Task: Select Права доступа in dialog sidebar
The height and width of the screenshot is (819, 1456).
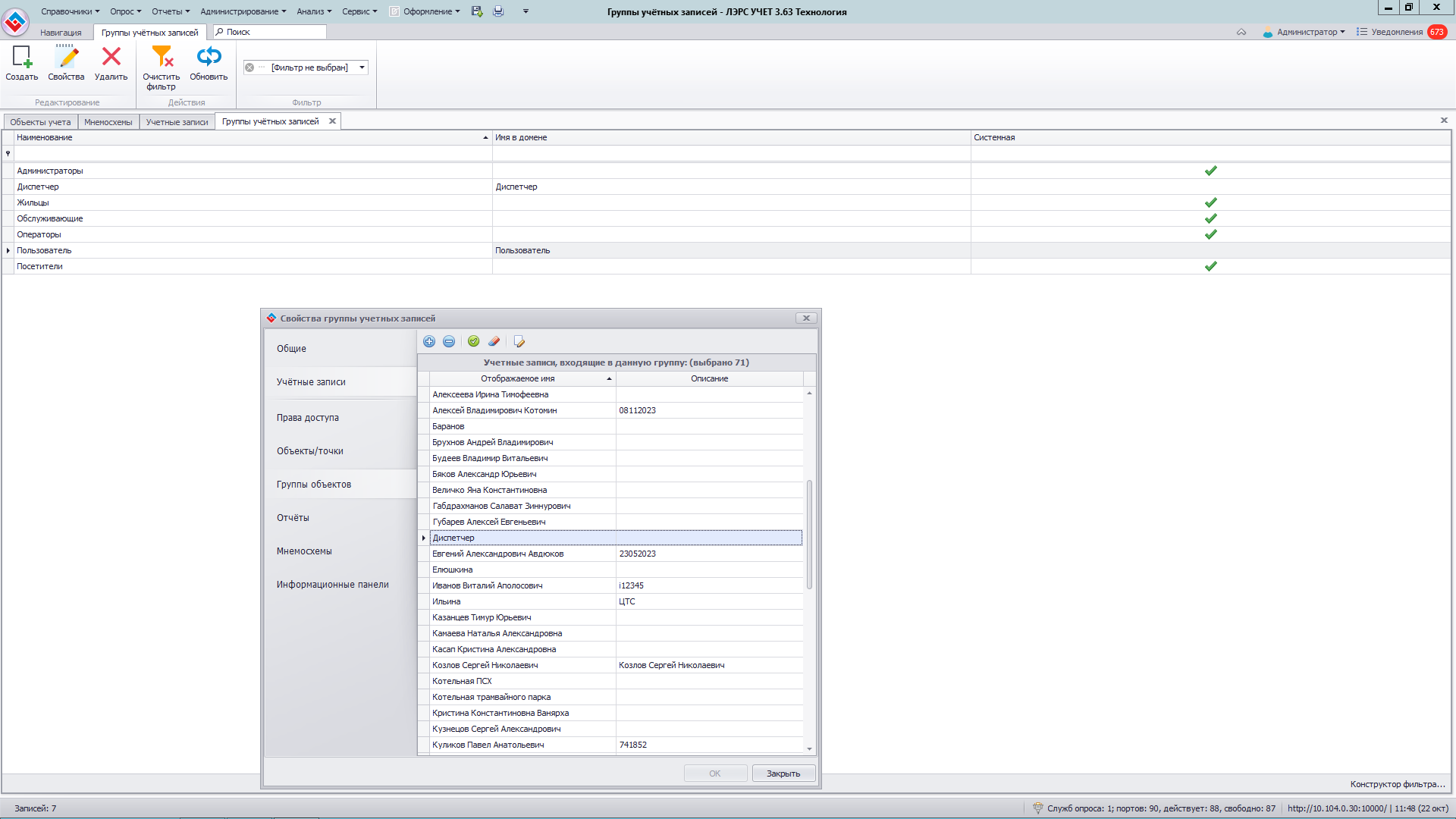Action: [x=308, y=418]
